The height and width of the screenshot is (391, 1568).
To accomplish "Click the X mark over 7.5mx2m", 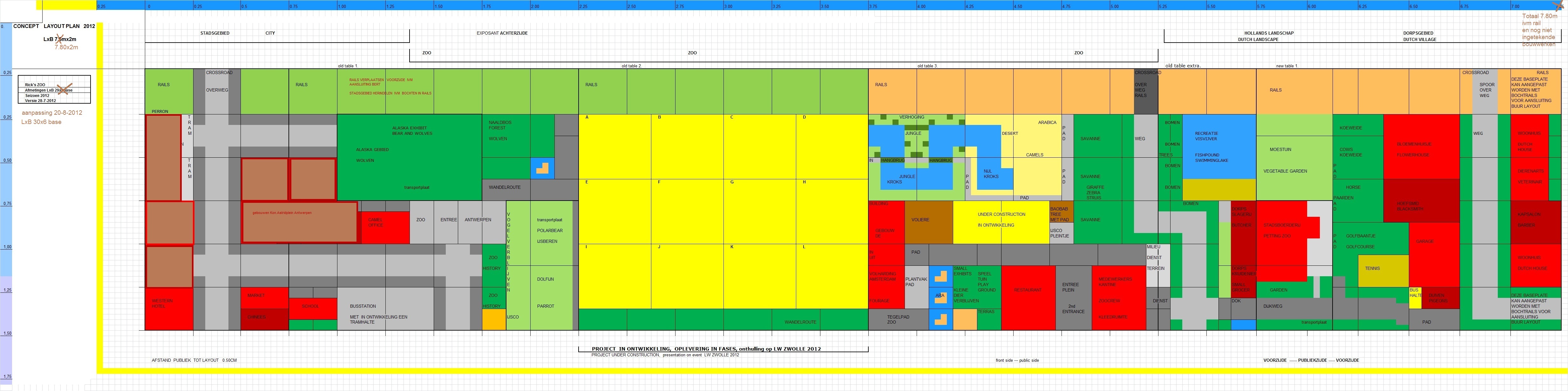I will [x=59, y=39].
